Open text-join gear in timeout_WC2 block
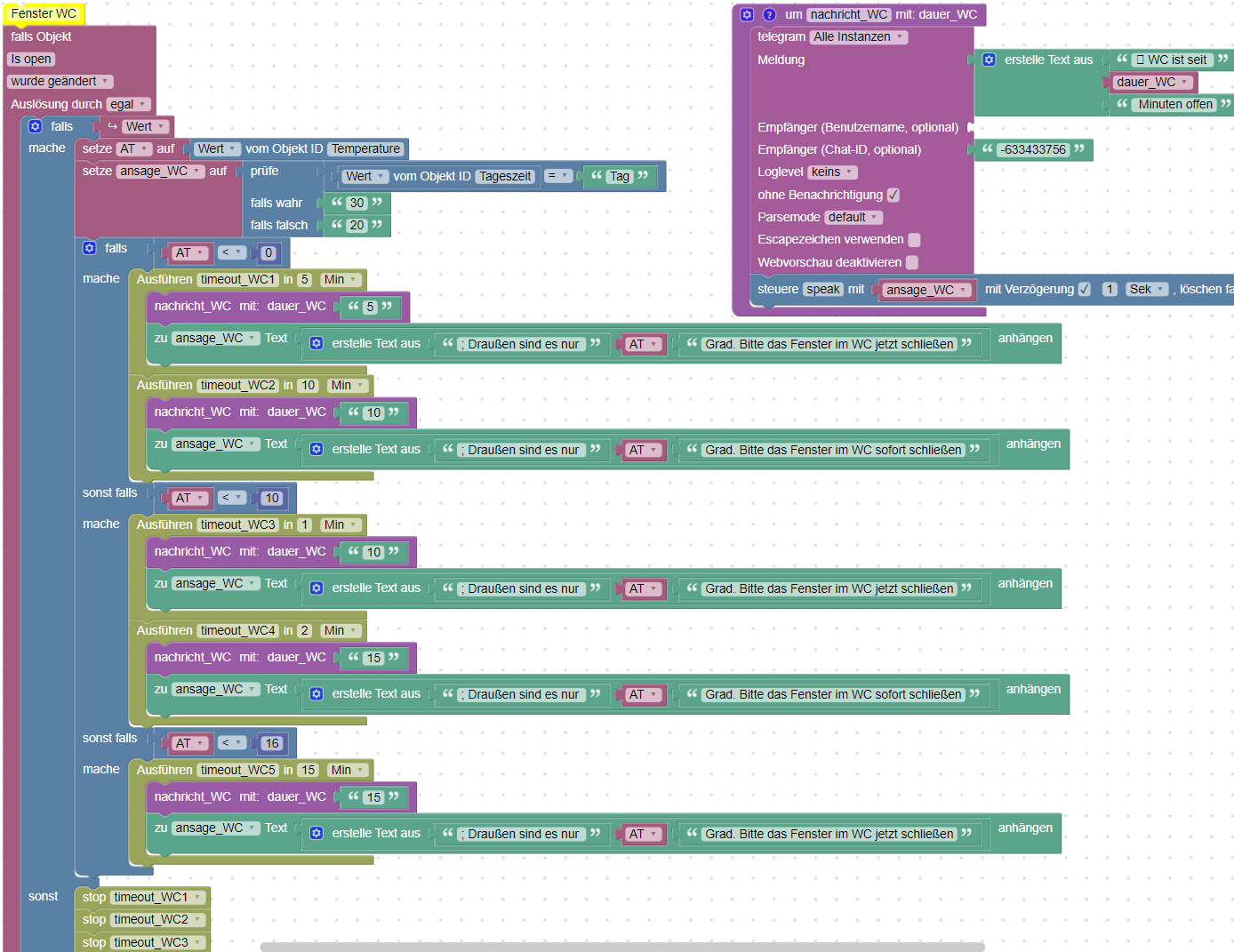This screenshot has height=952, width=1234. click(x=317, y=449)
